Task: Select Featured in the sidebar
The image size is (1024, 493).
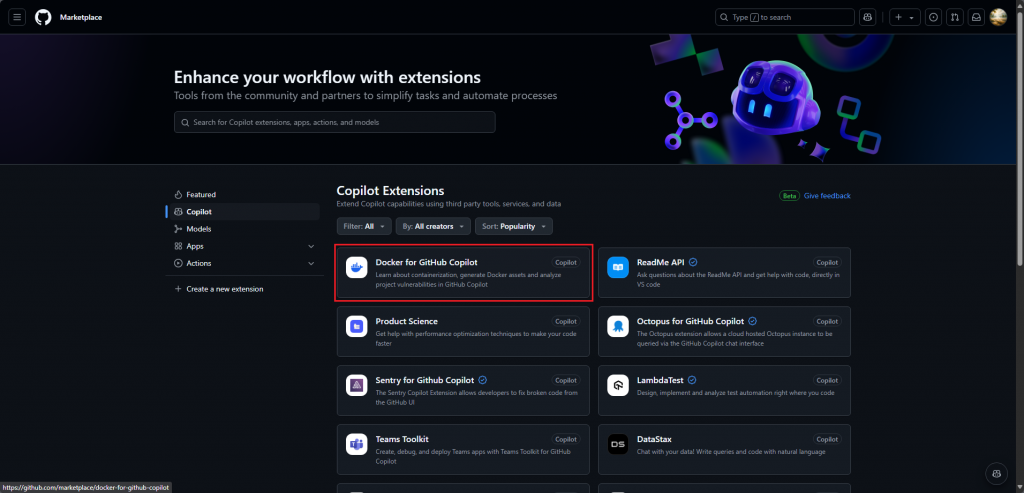Action: 243,195
